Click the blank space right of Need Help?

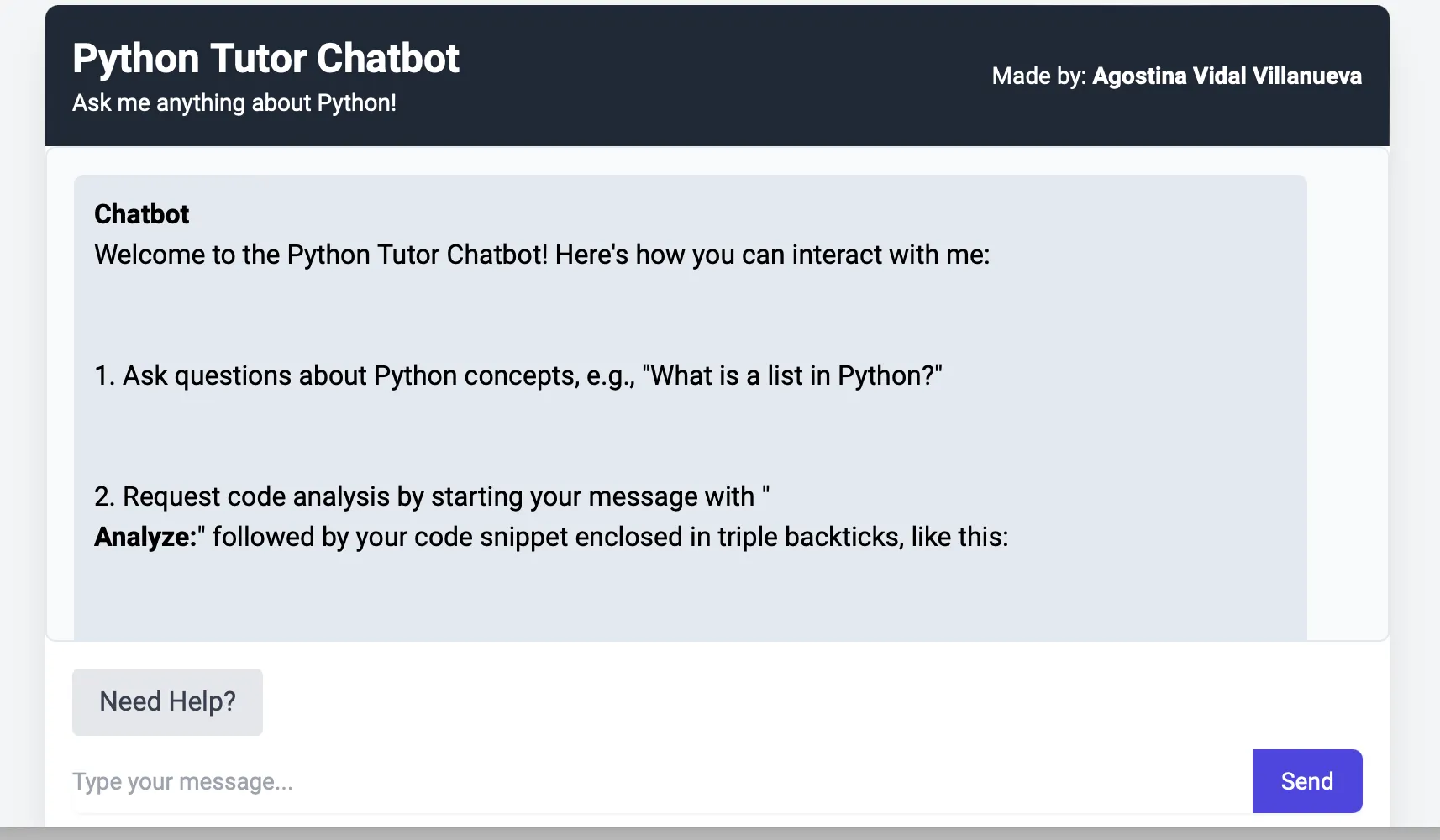(x=756, y=701)
